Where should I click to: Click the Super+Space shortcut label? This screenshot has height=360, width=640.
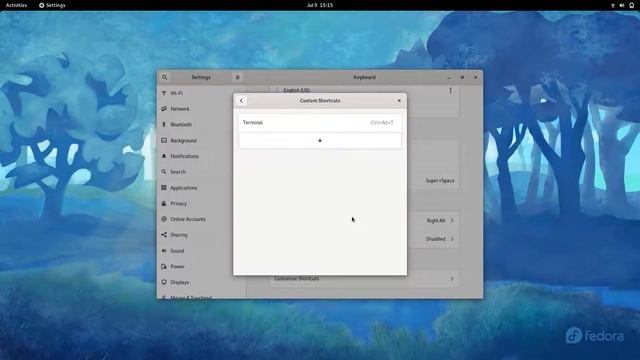coord(440,180)
